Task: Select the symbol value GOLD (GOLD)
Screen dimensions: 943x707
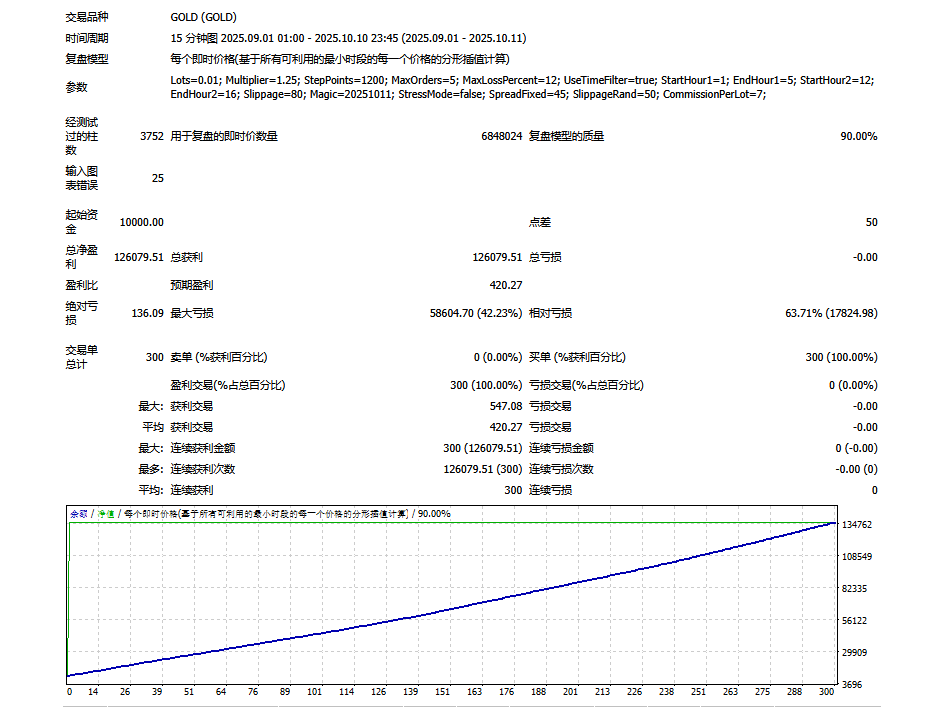Action: (203, 17)
